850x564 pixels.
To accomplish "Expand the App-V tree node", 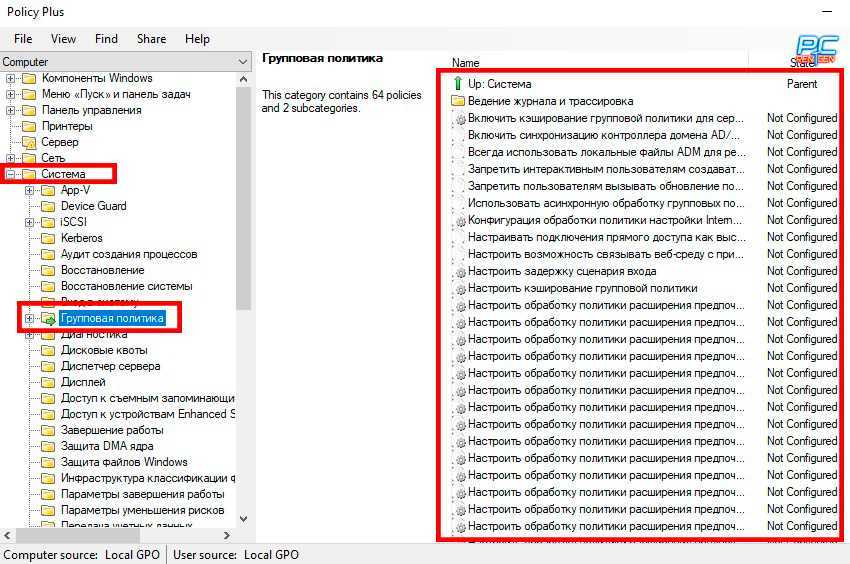I will coord(30,190).
